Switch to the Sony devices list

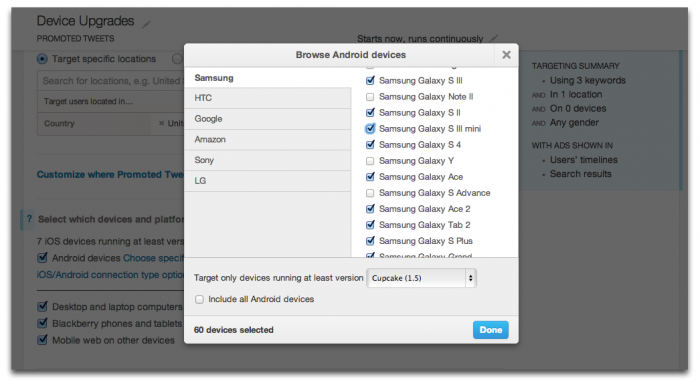pyautogui.click(x=268, y=160)
